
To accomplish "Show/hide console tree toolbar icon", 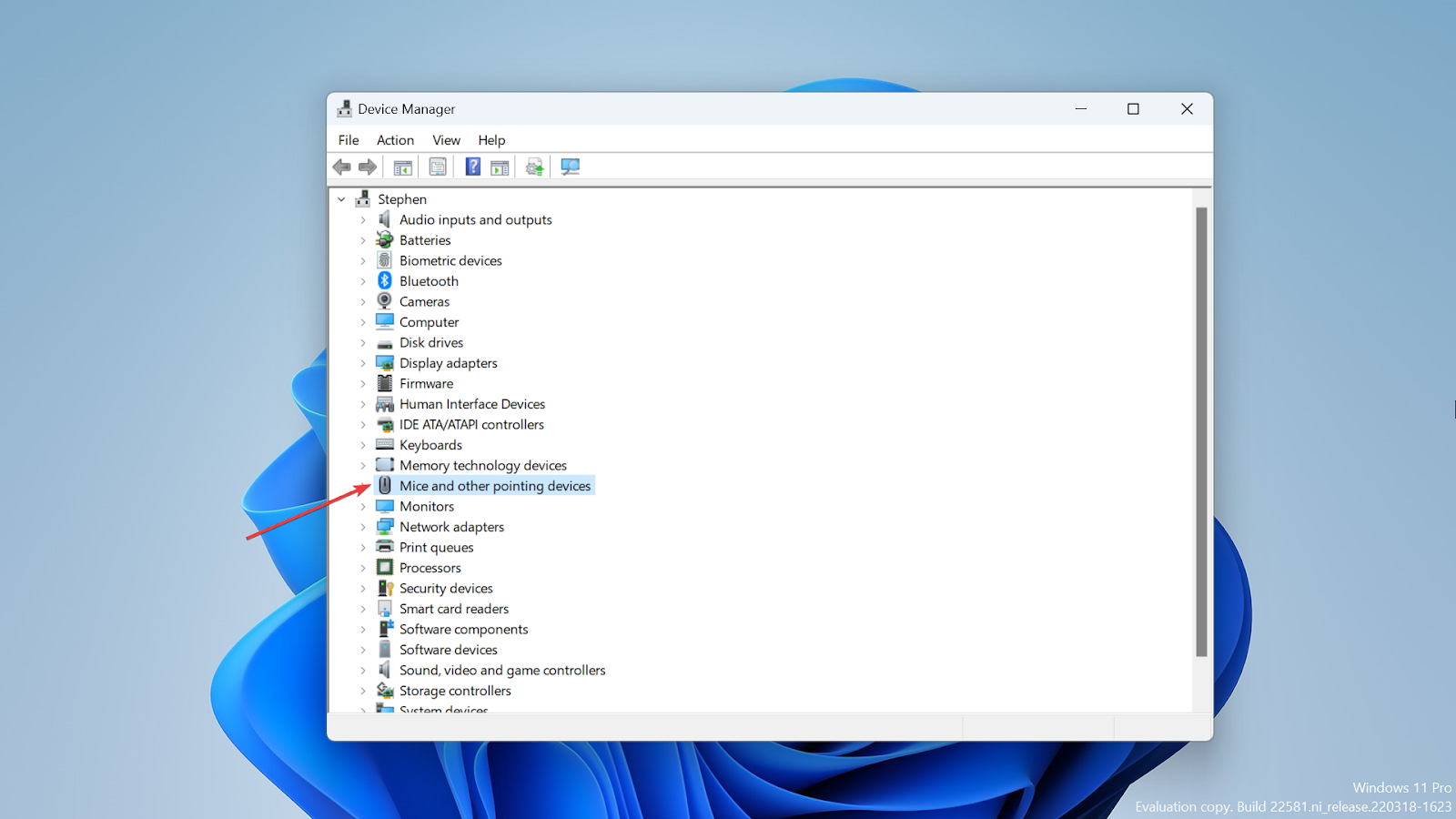I will click(403, 167).
